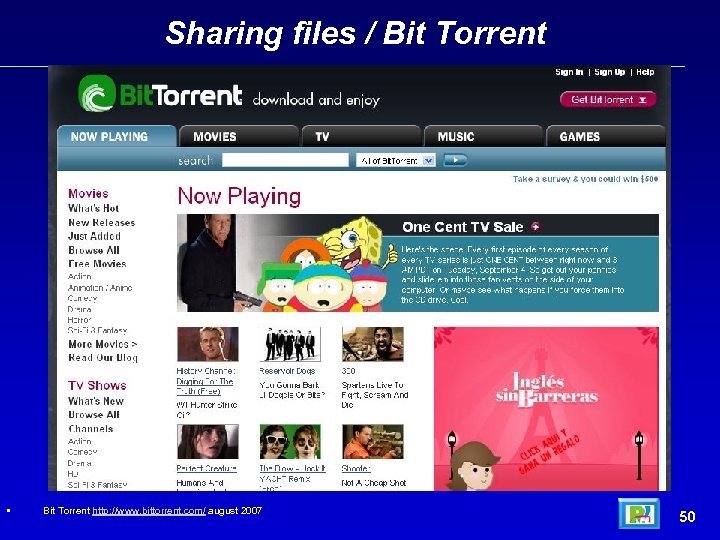Click More Movies link
Viewport: 720px width, 540px height.
(x=103, y=344)
